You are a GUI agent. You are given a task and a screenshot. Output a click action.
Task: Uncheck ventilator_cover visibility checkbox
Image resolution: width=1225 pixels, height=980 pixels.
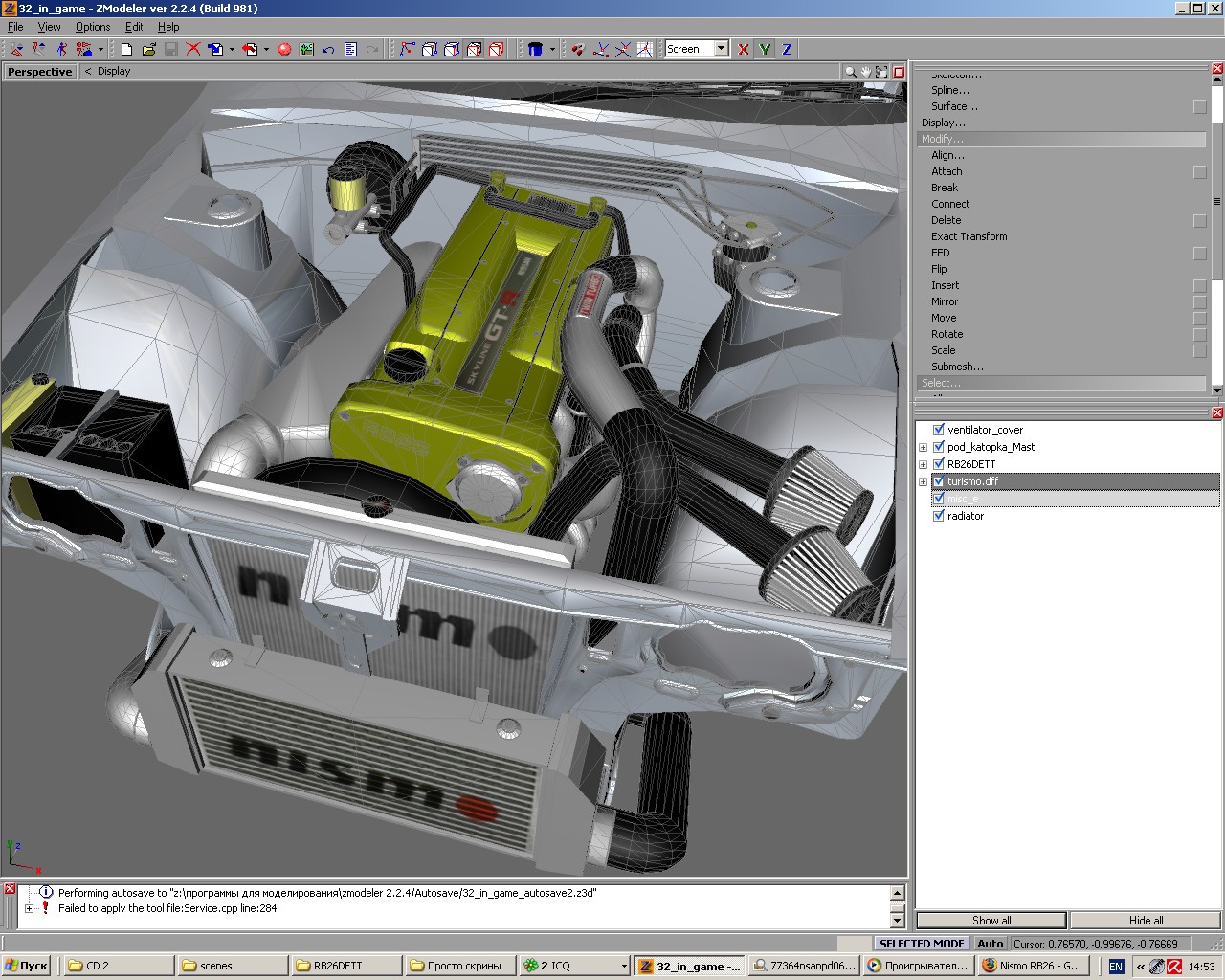(939, 430)
